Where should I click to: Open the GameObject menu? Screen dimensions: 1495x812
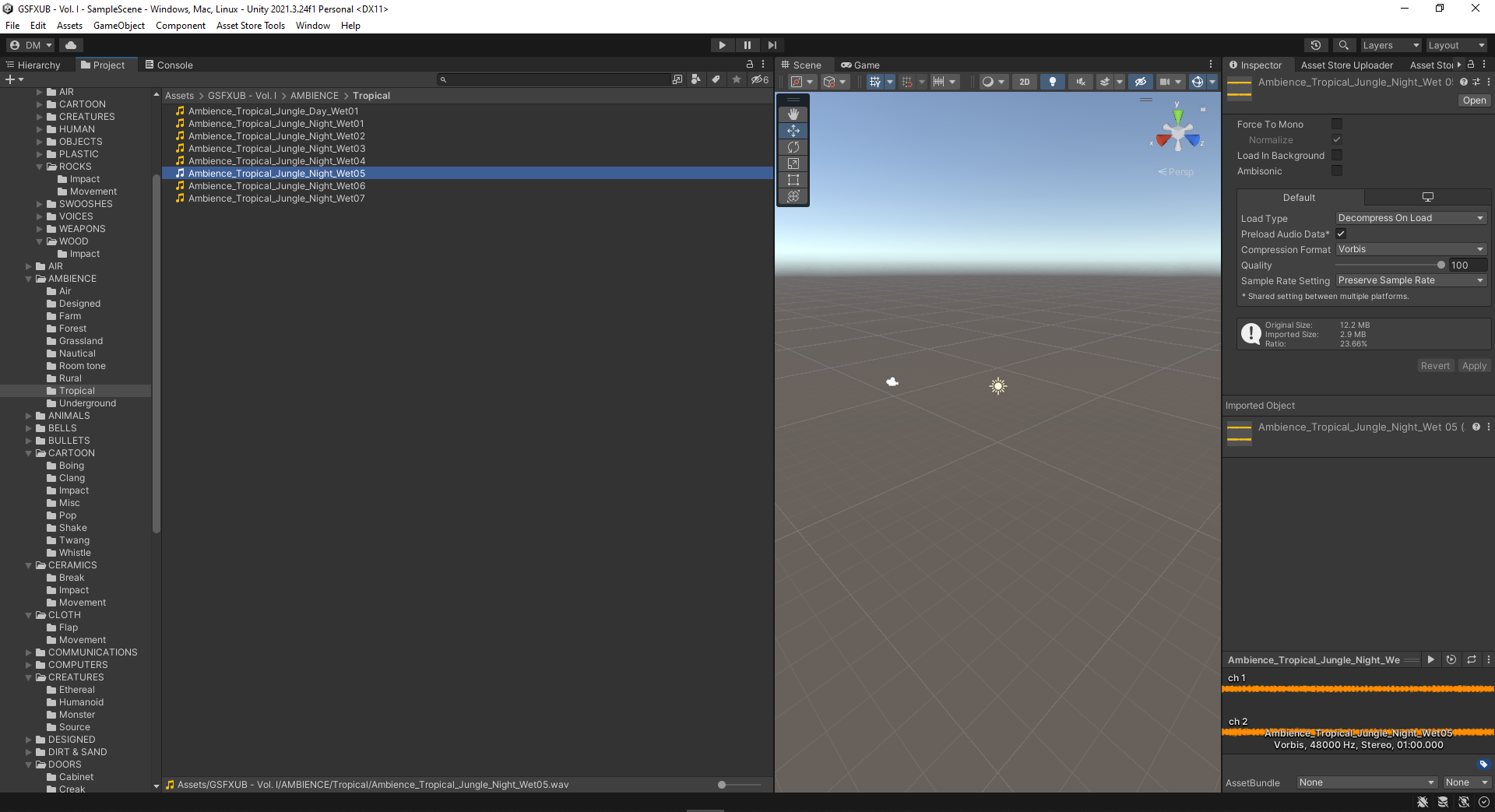(119, 26)
